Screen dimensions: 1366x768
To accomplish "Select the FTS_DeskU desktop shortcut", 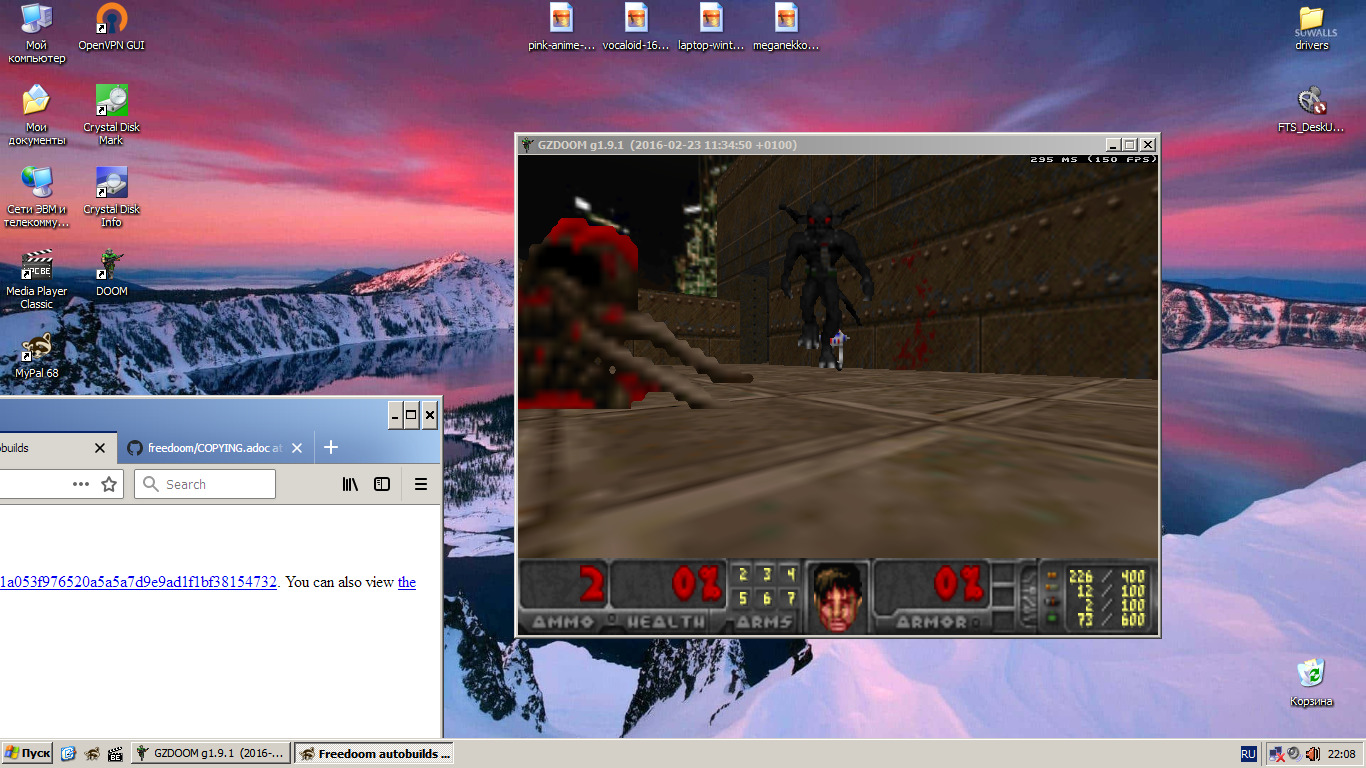I will pos(1312,109).
